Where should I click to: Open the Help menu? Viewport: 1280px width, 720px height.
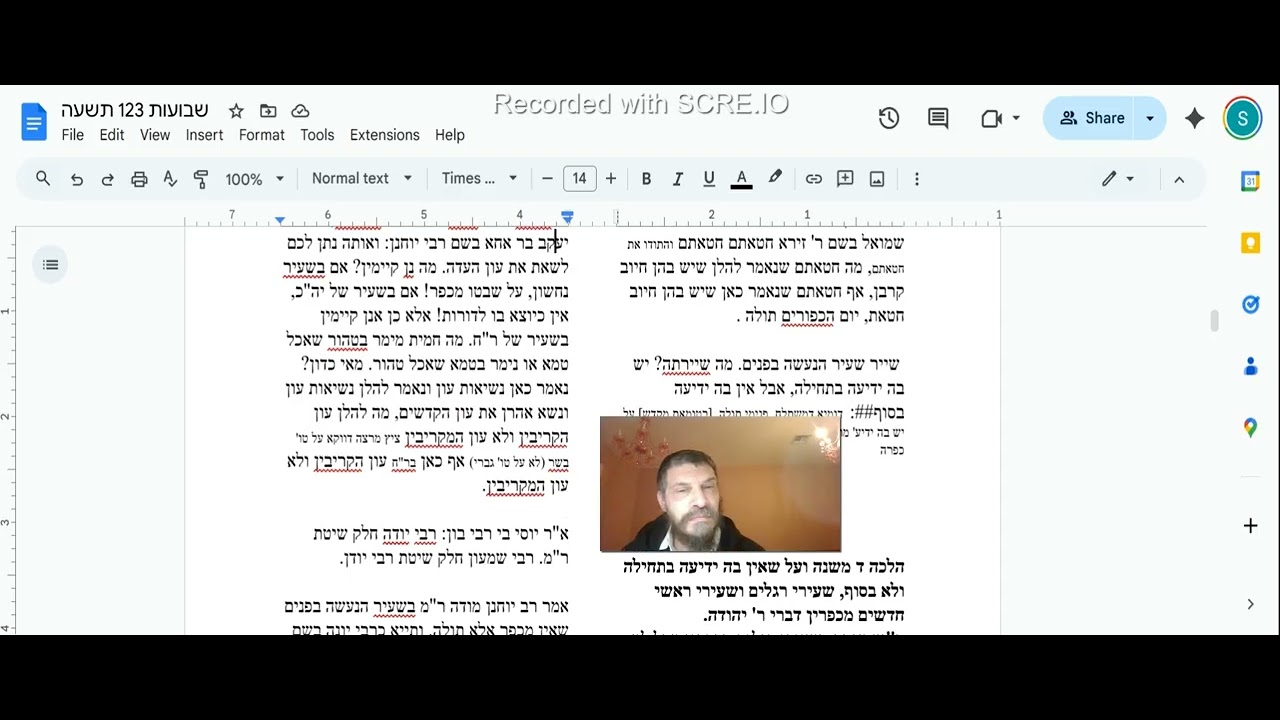click(x=450, y=135)
